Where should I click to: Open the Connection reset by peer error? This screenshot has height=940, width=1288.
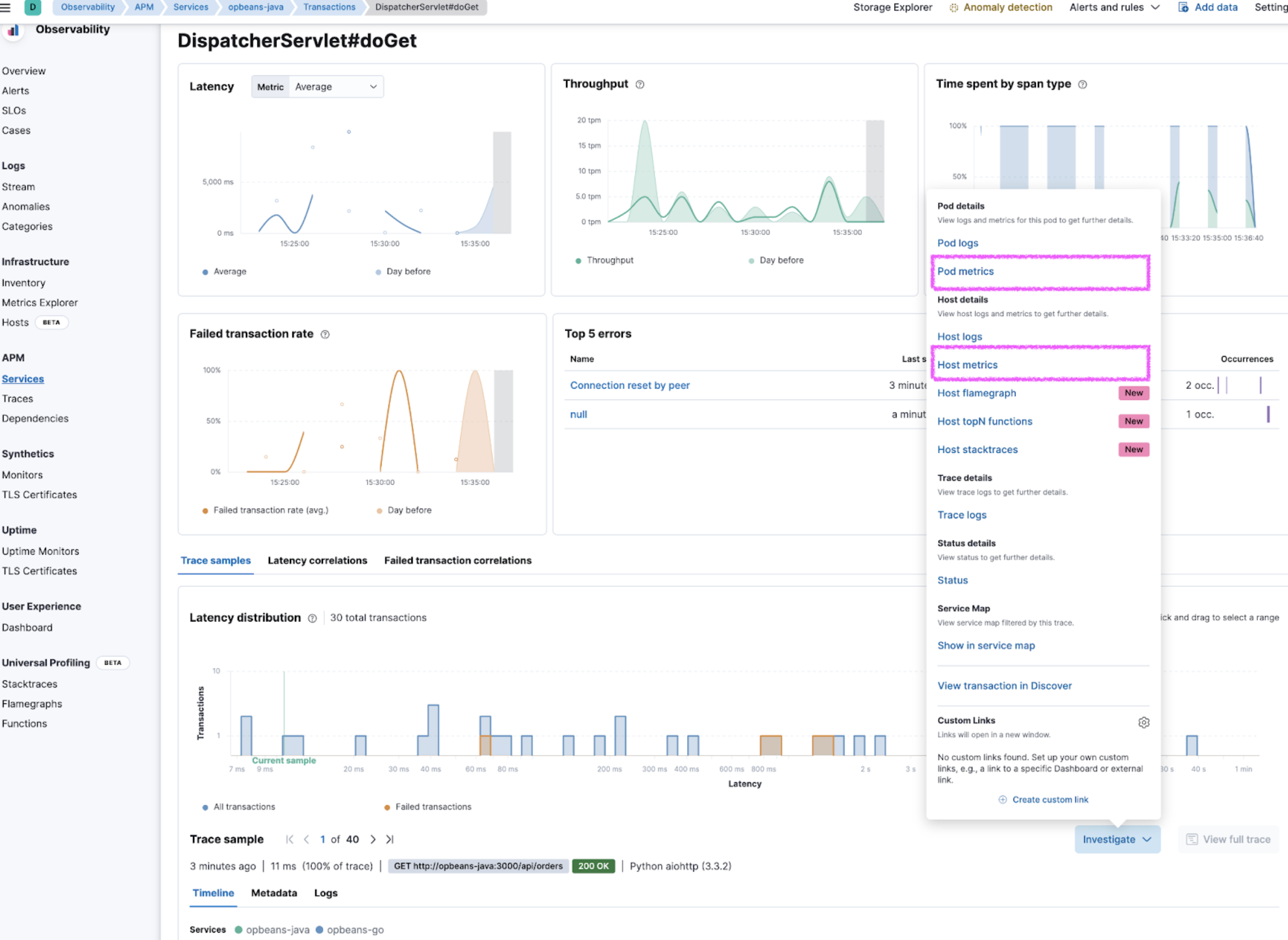click(x=629, y=385)
